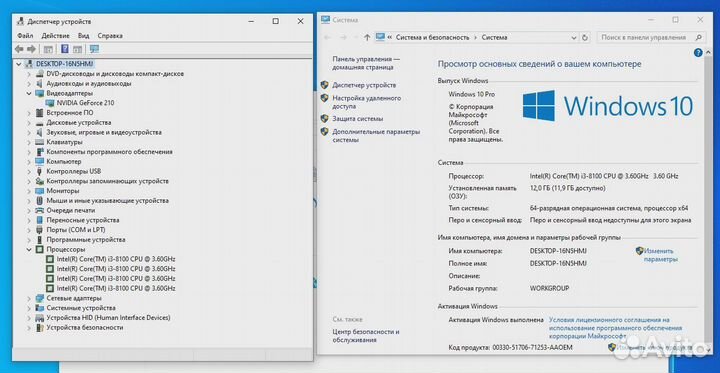Select the Порты (COM и LPT) icon
Image resolution: width=720 pixels, height=373 pixels.
click(x=39, y=230)
